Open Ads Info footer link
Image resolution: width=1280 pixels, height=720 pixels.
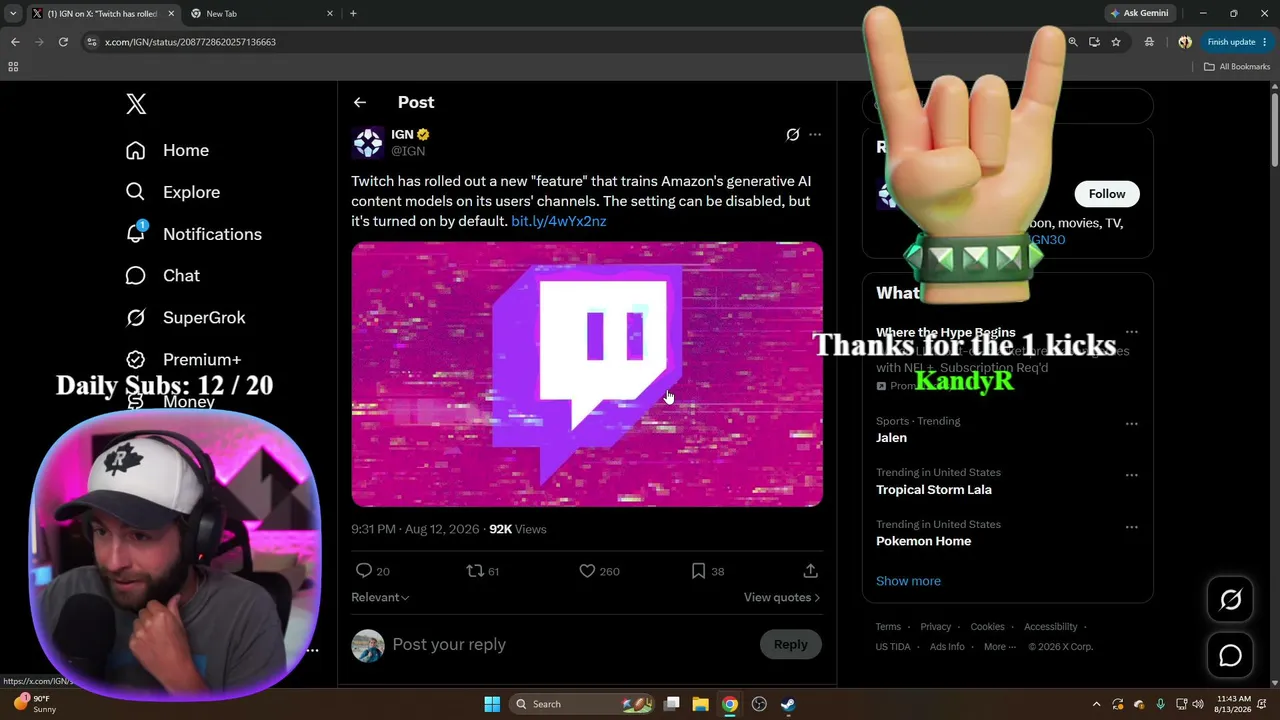(x=947, y=647)
